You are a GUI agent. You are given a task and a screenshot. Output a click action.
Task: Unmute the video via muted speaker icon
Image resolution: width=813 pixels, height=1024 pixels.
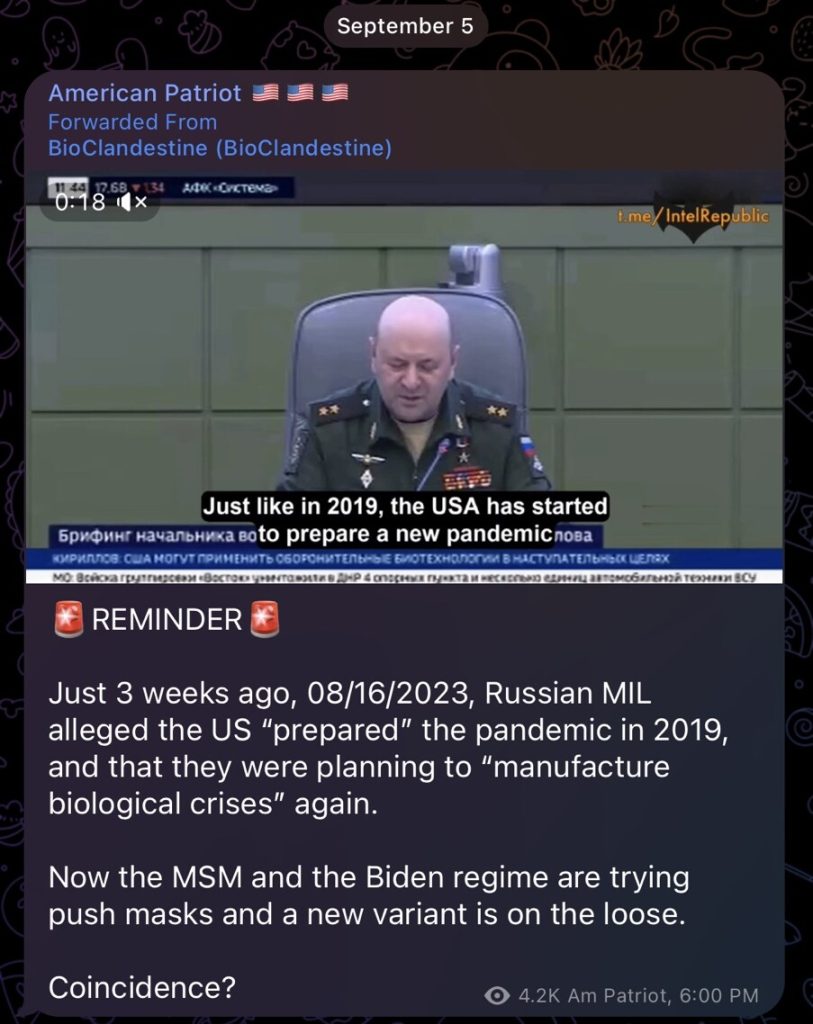coord(132,202)
